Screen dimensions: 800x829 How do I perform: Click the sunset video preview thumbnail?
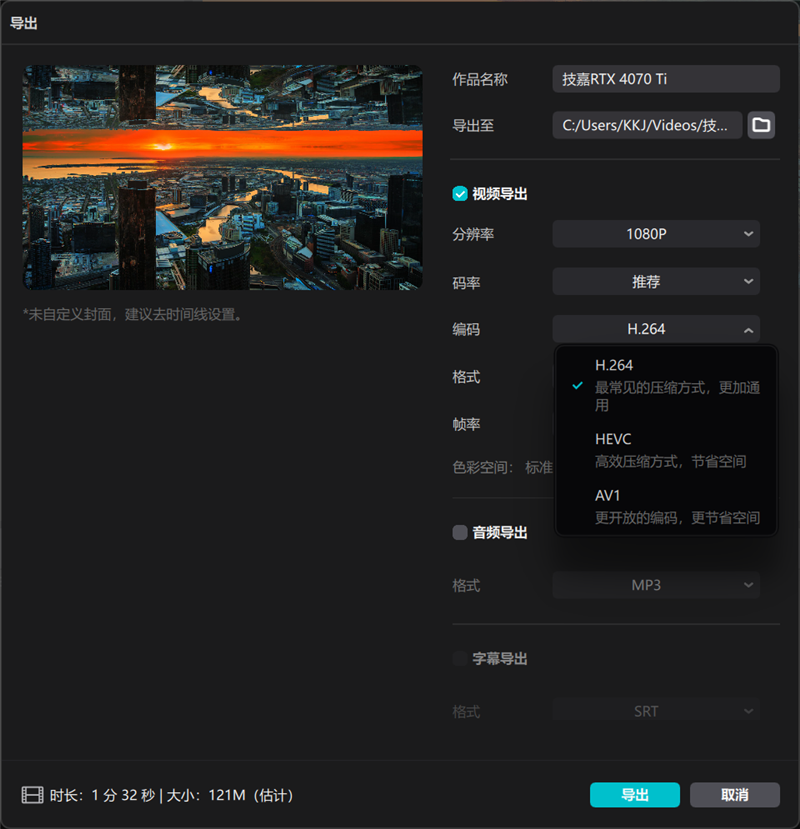(x=222, y=176)
